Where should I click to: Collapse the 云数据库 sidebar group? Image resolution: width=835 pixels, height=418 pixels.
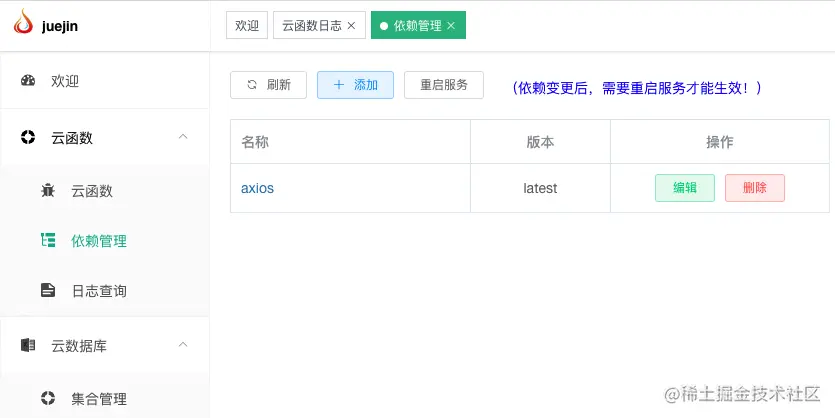pos(183,345)
